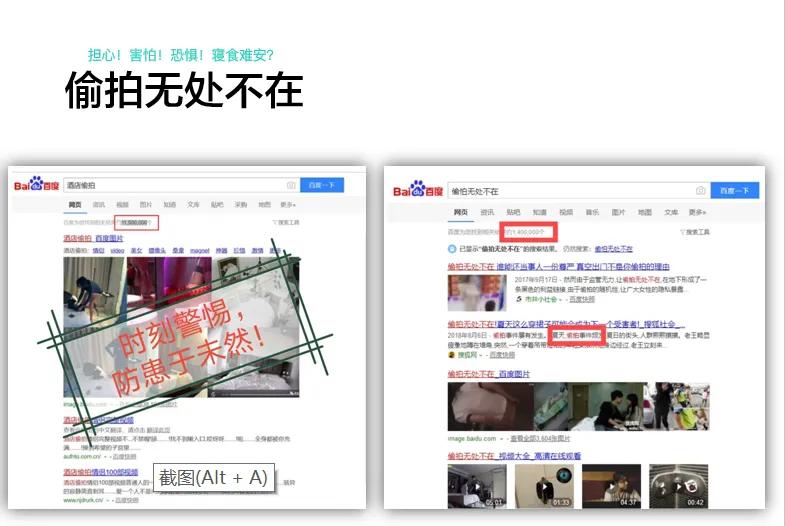The image size is (785, 526).
Task: Click the video related-search tag
Action: click(117, 250)
